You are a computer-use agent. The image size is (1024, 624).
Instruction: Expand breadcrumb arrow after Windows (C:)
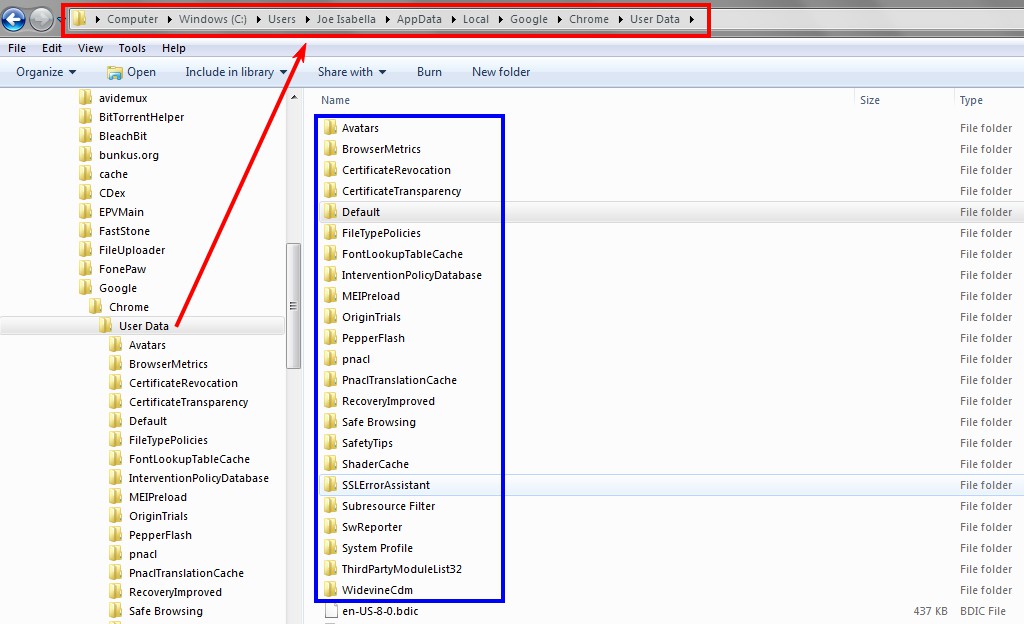[258, 20]
